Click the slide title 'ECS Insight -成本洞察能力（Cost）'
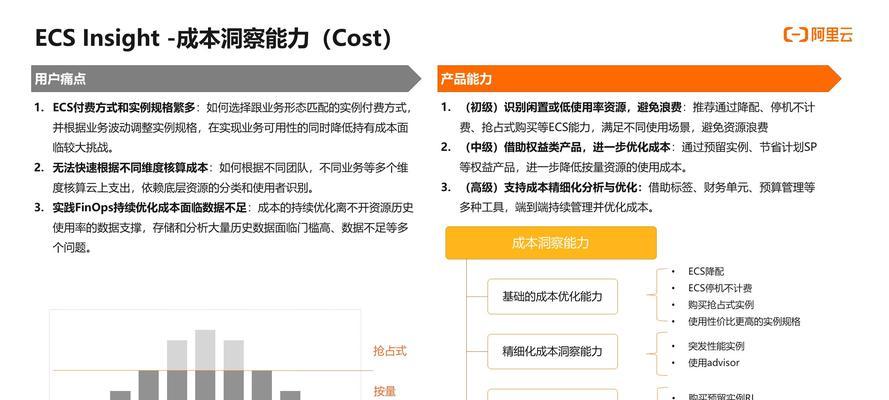The image size is (889, 400). [x=214, y=38]
